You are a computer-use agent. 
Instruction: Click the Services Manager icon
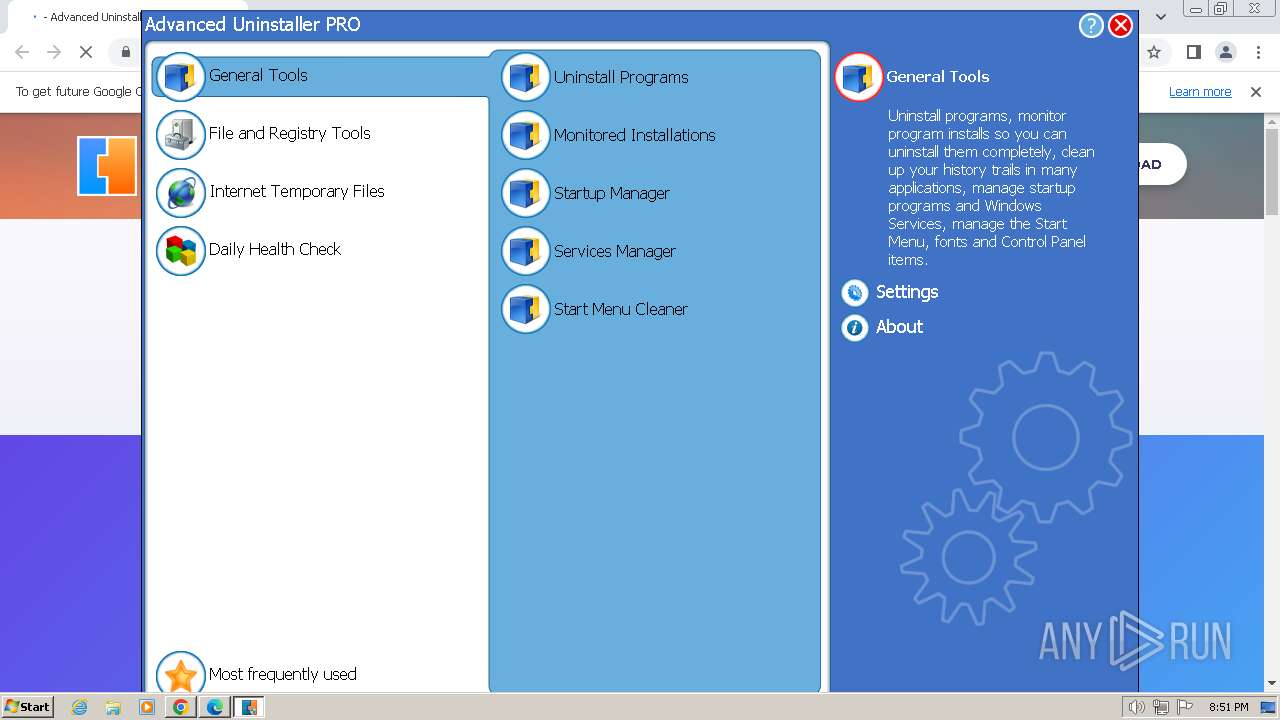[x=526, y=251]
